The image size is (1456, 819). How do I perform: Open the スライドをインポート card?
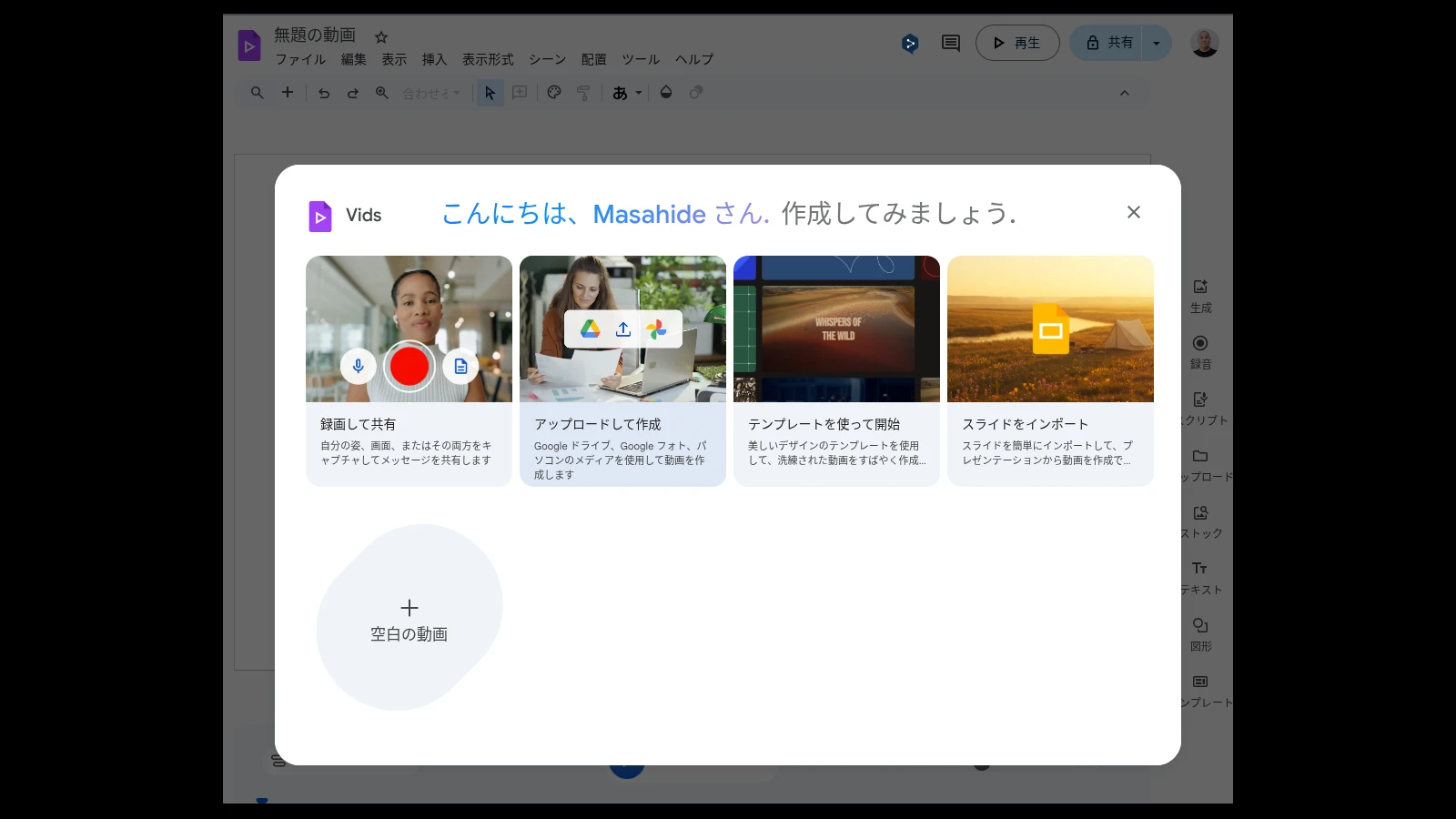point(1050,370)
